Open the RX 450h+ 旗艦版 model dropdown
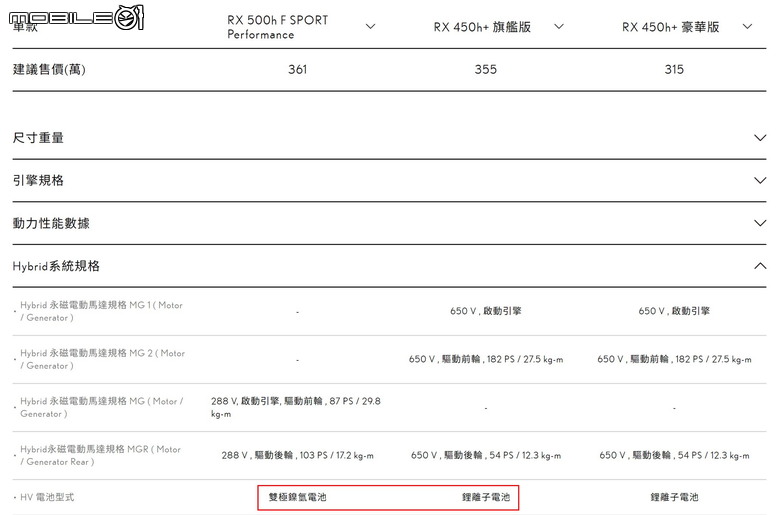The image size is (780, 515). (x=559, y=26)
